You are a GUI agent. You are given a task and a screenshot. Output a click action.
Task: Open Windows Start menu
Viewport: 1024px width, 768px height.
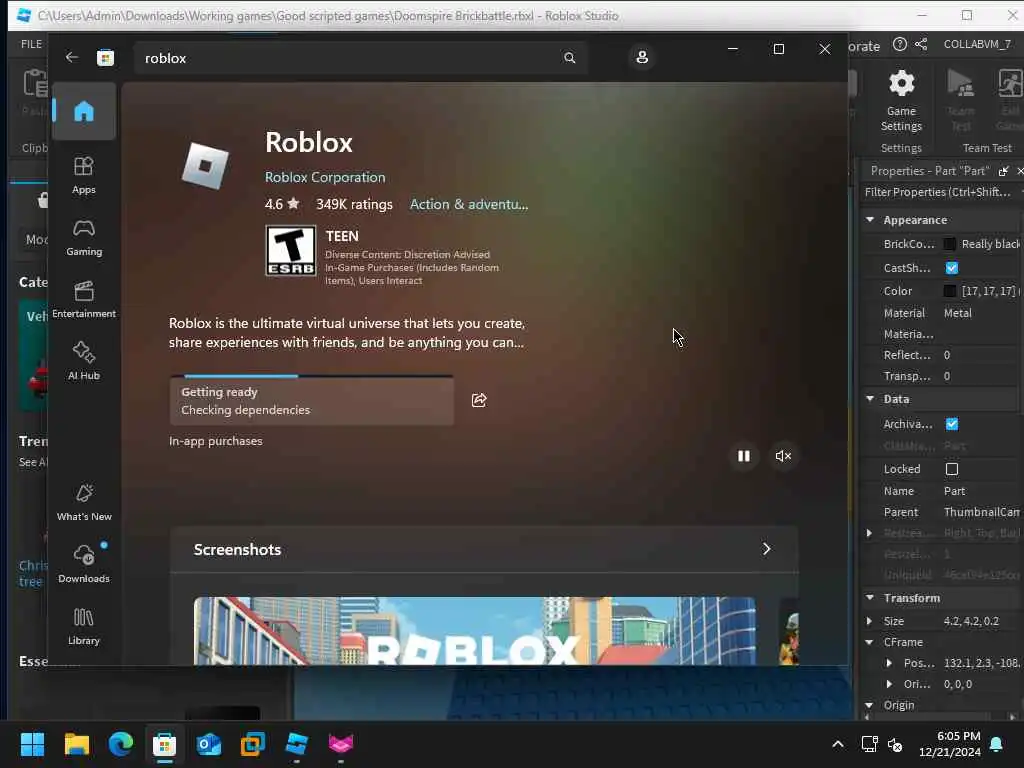pos(32,744)
